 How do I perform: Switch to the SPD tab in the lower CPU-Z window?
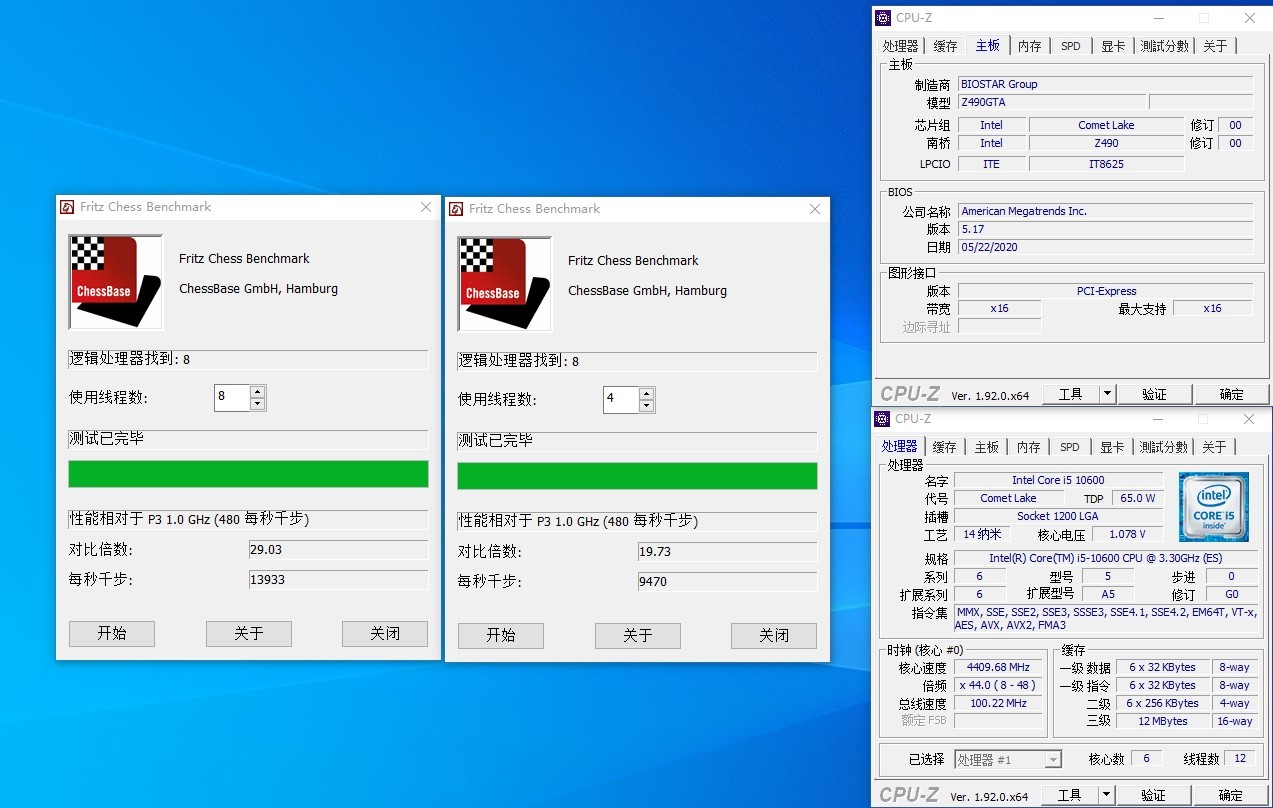point(1070,447)
